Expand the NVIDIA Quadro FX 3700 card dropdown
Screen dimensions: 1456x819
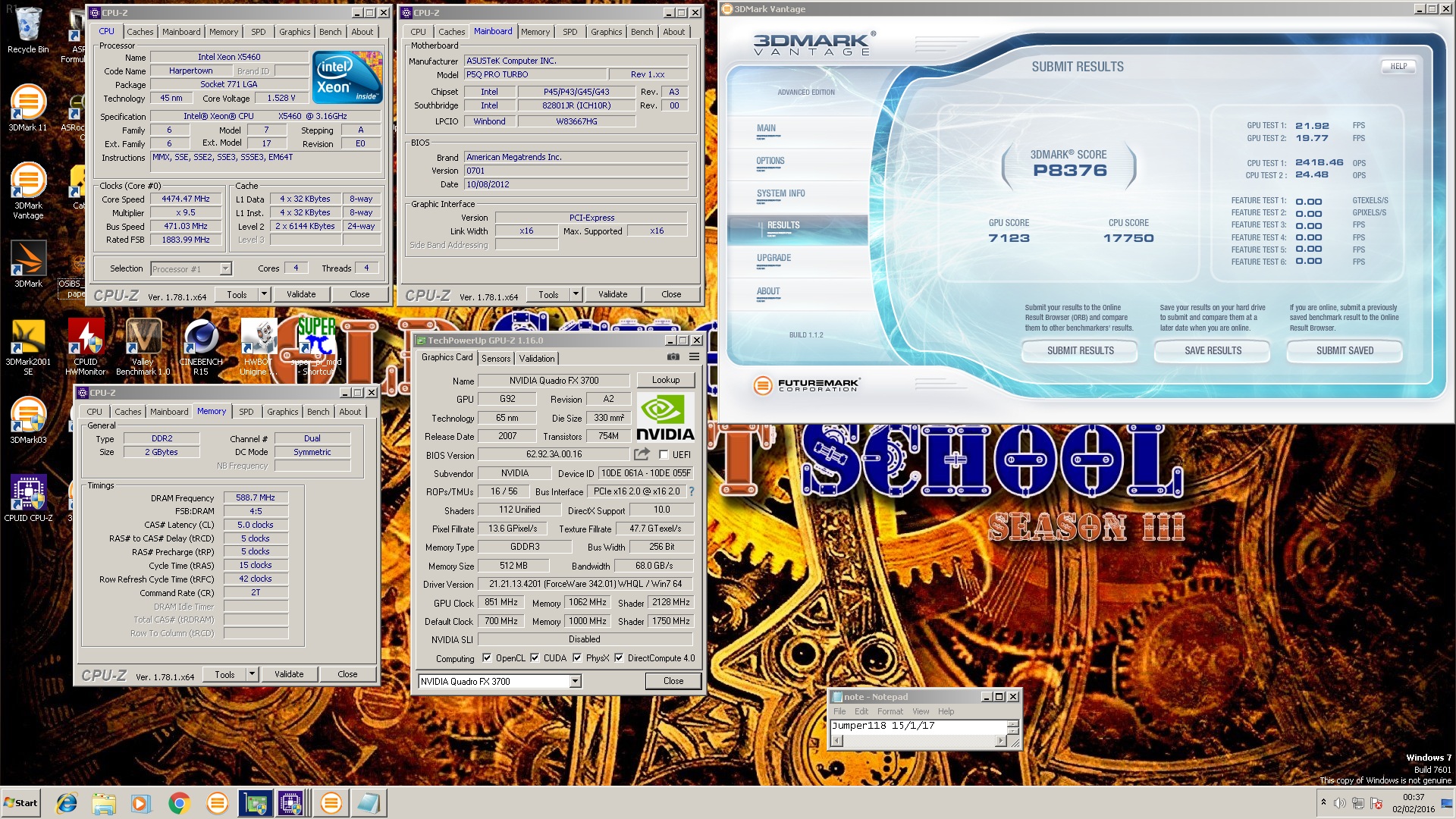575,681
